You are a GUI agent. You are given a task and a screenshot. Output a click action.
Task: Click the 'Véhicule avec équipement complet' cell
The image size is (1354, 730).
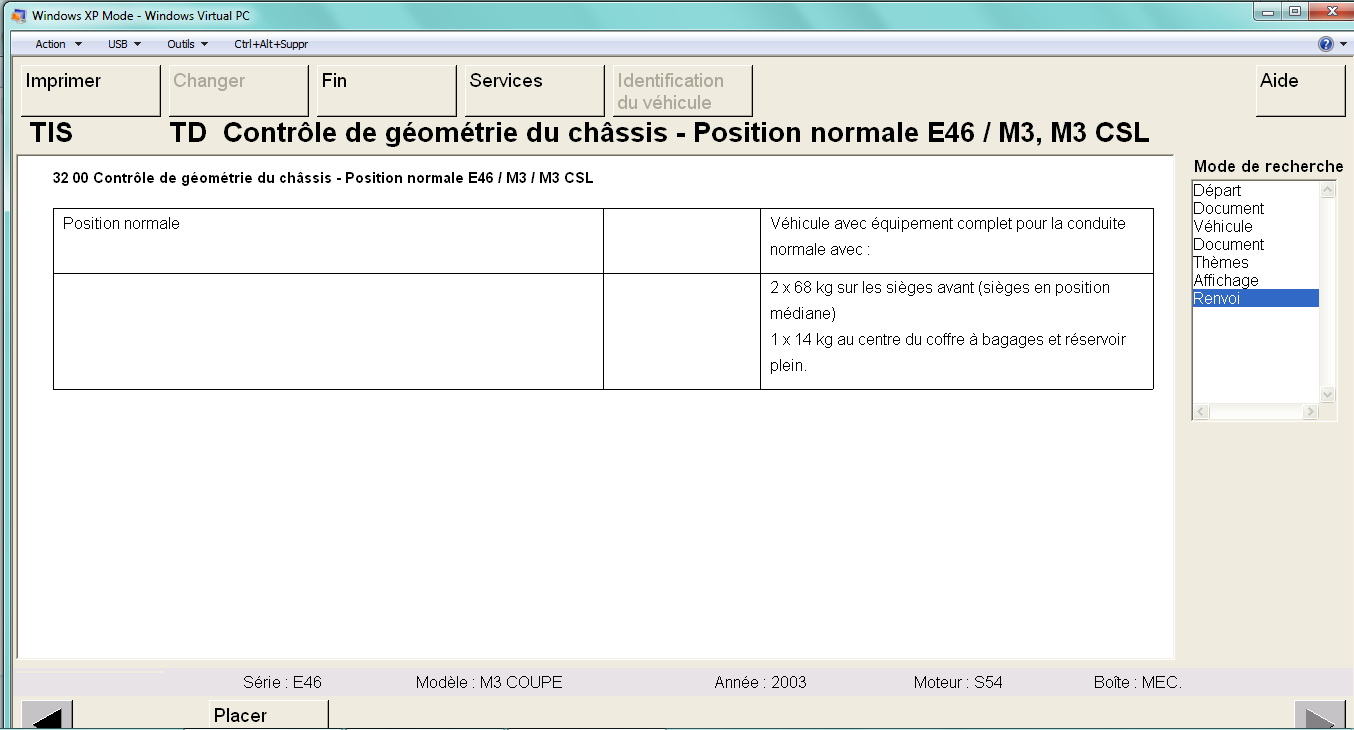click(x=957, y=241)
